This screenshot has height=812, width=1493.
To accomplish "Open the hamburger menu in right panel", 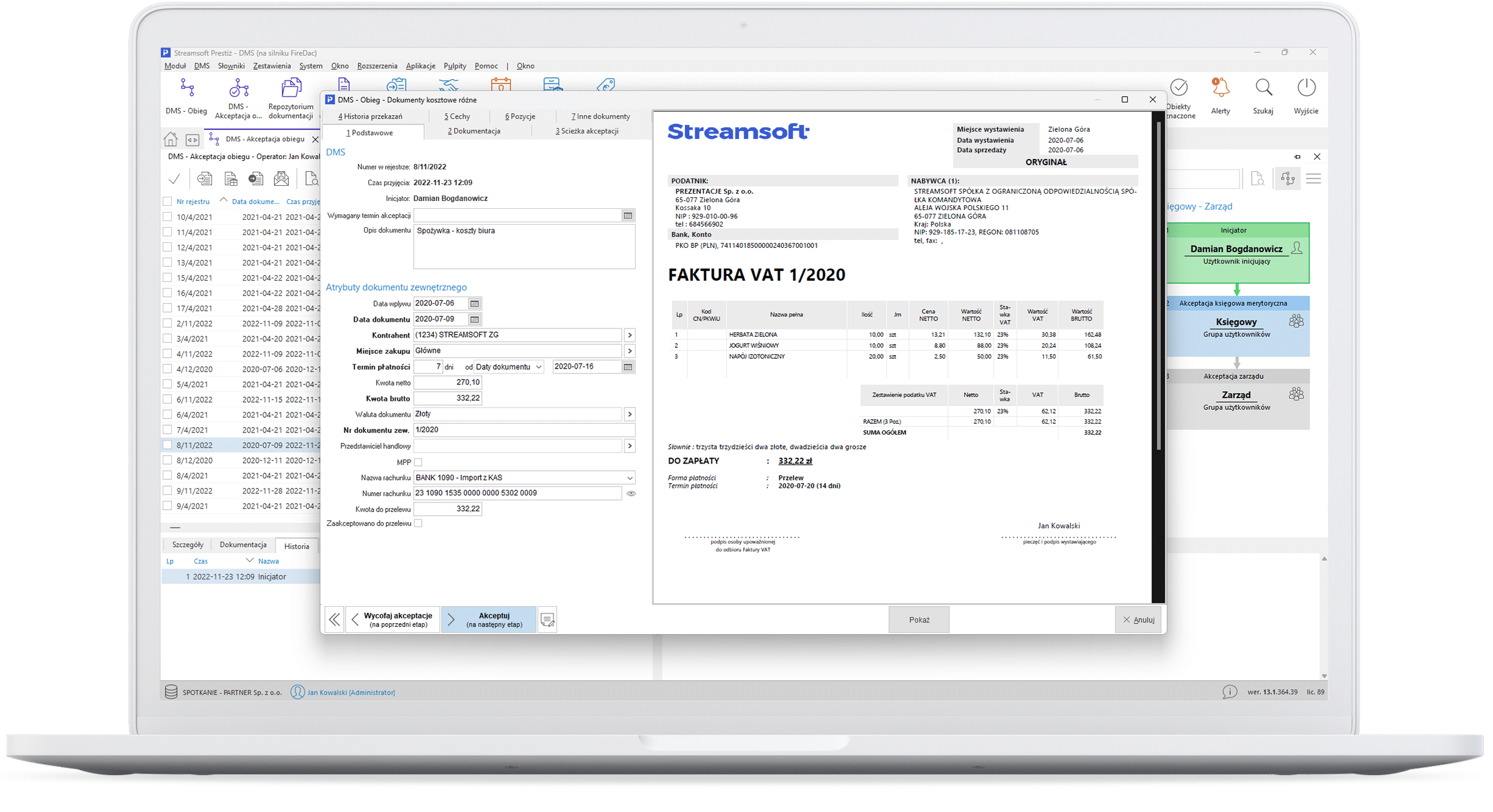I will (x=1314, y=179).
